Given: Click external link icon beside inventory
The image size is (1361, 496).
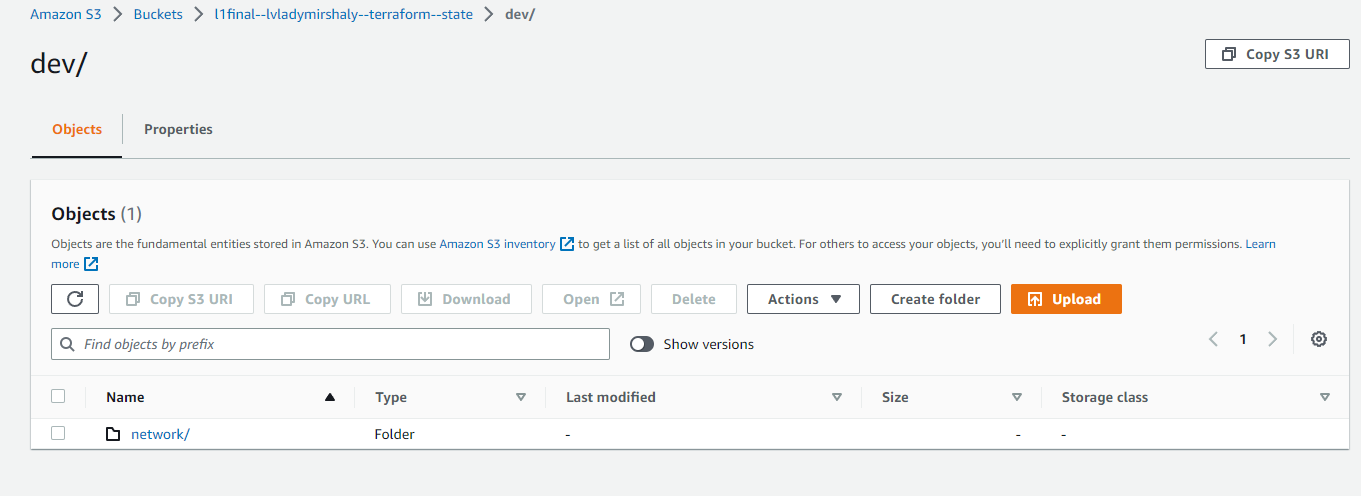Looking at the screenshot, I should 567,244.
